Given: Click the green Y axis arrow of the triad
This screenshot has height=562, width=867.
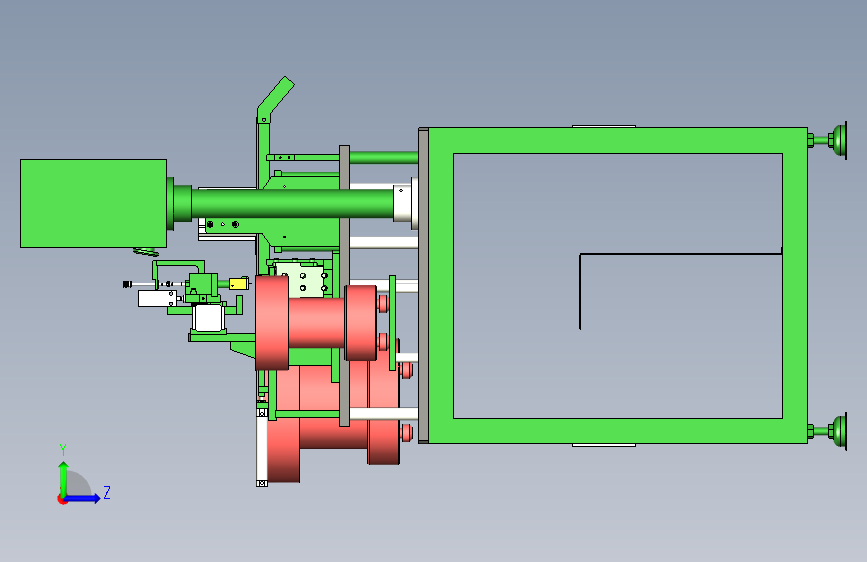Looking at the screenshot, I should click(64, 478).
